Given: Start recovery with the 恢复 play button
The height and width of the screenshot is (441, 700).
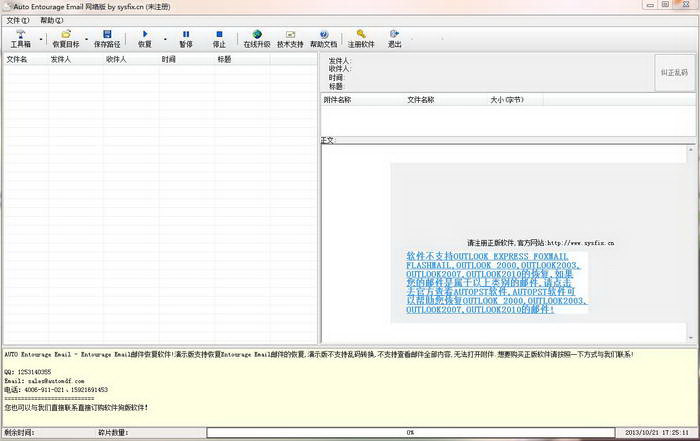Looking at the screenshot, I should (145, 39).
